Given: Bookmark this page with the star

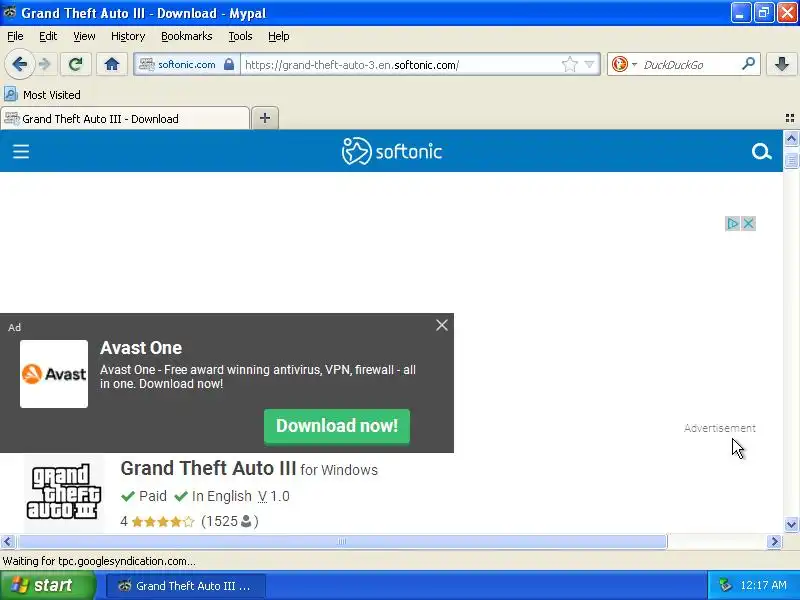Looking at the screenshot, I should (x=569, y=64).
